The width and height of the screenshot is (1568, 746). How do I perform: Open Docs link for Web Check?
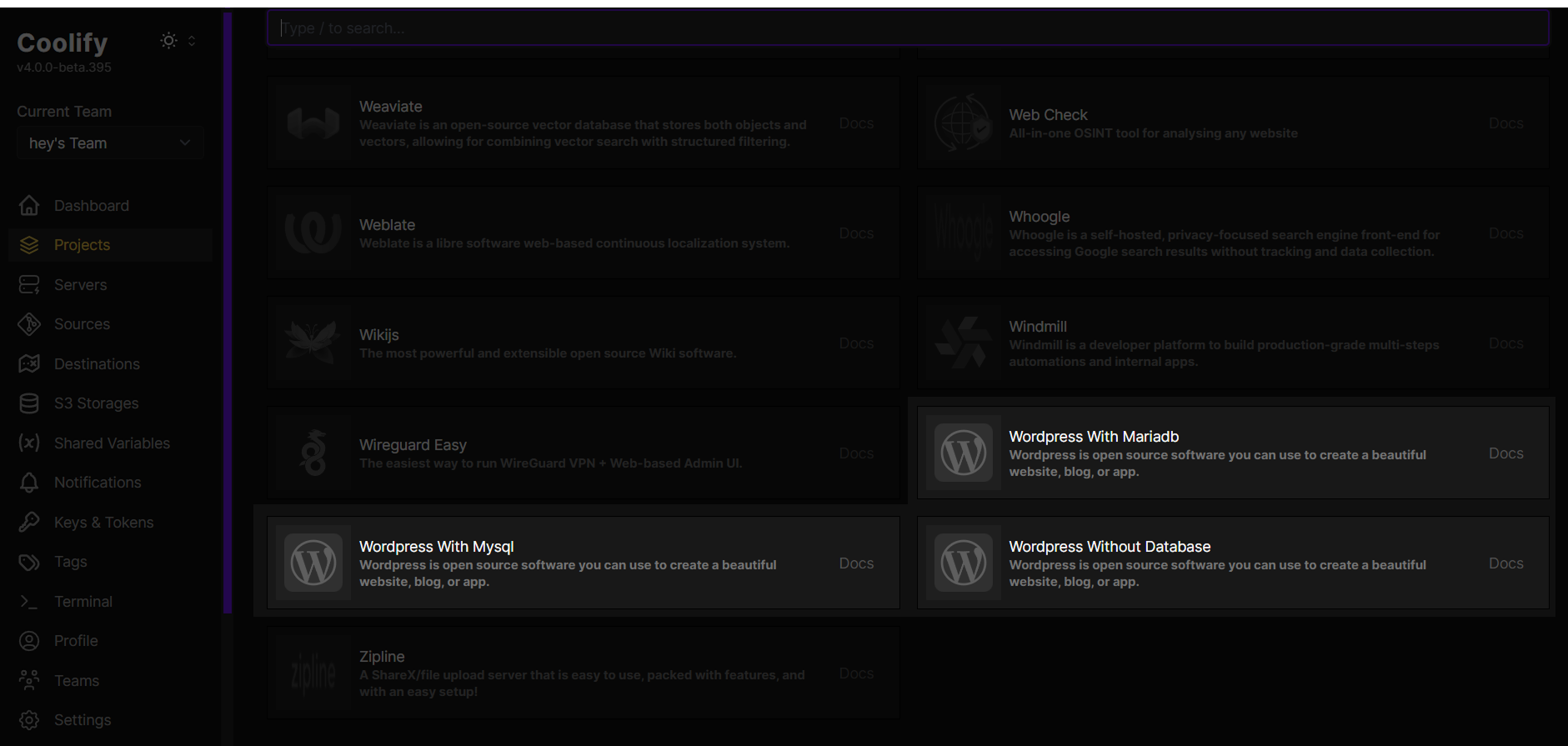pos(1506,123)
